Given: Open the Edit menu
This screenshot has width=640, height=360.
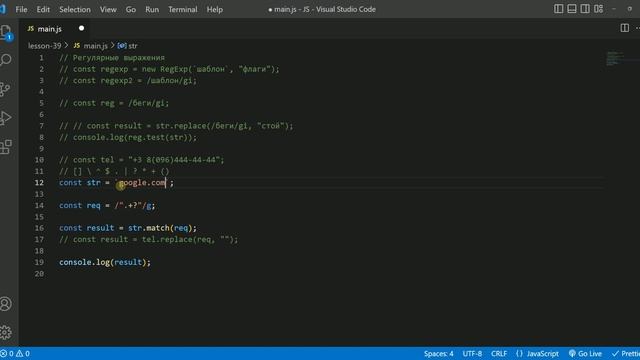Looking at the screenshot, I should (x=43, y=9).
